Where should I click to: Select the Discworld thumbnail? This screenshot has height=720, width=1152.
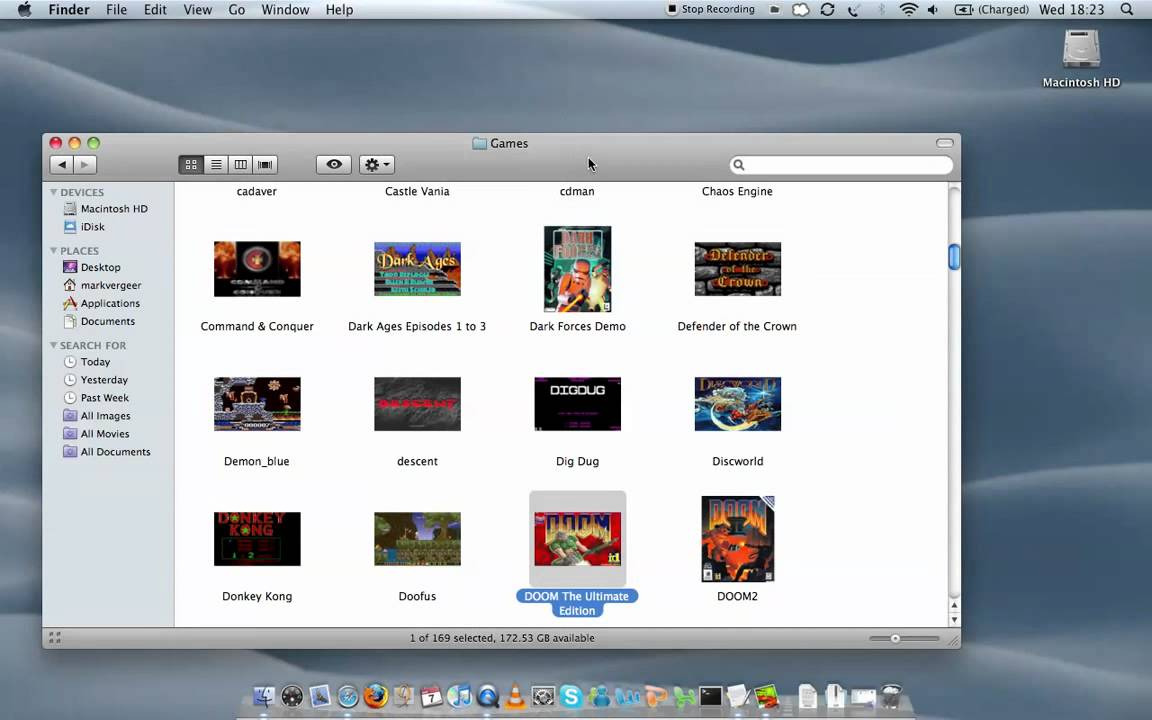738,404
